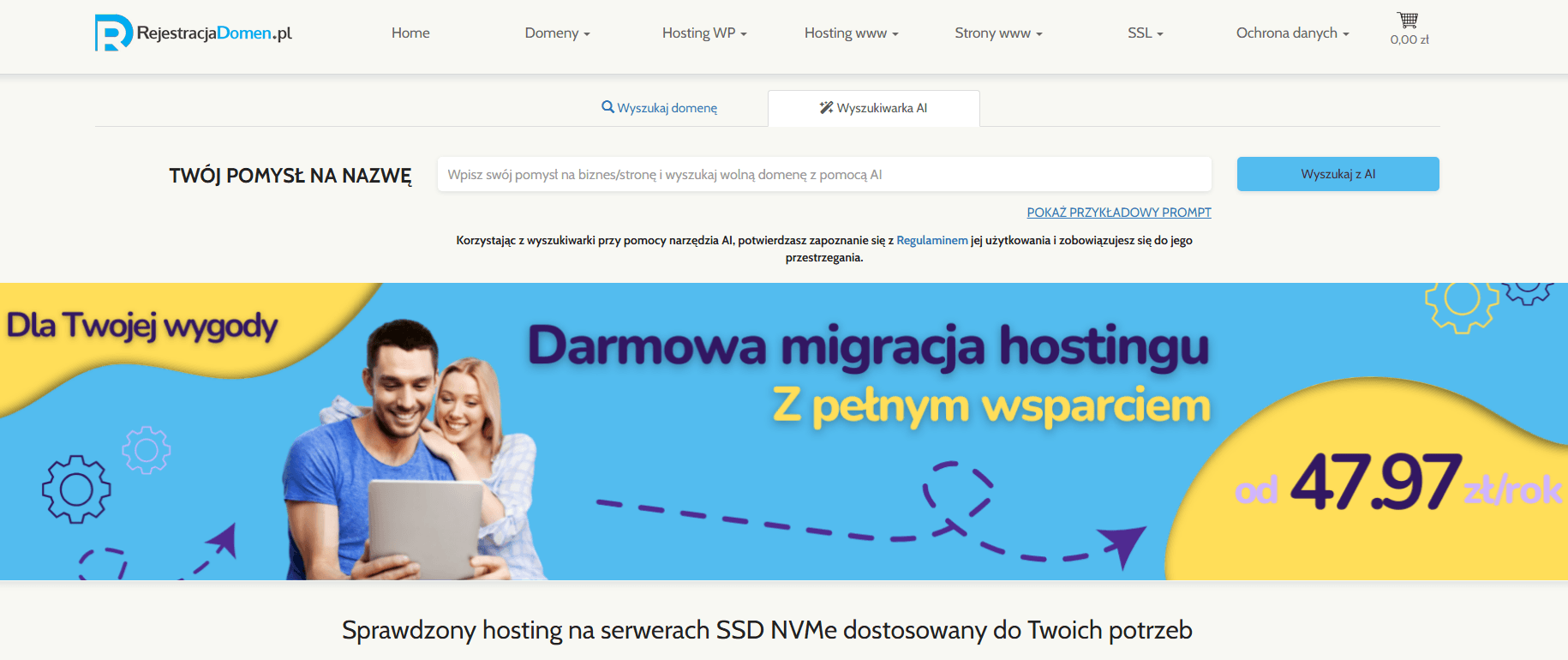Go to the Home menu item
This screenshot has height=660, width=1568.
[x=410, y=33]
